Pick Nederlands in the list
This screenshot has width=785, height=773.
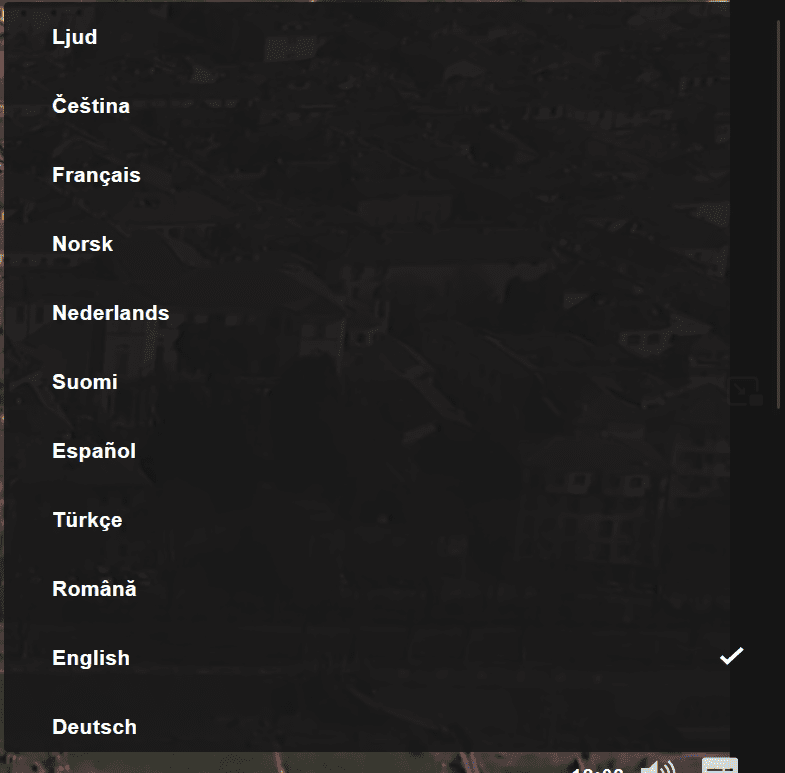coord(111,313)
